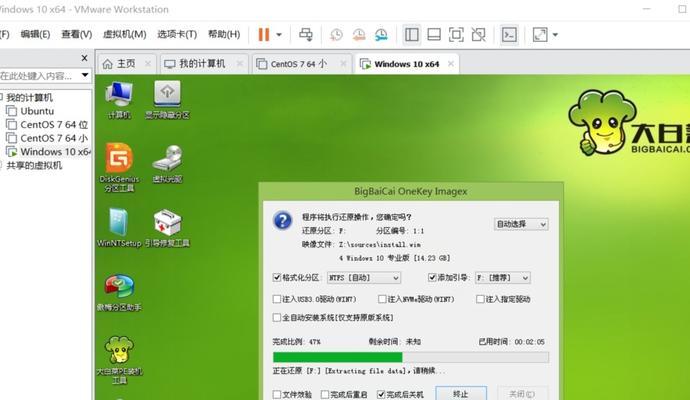Screen dimensions: 690x400
Task: Click the BigBaiCai OneKey Imagex title bar
Action: 411,191
